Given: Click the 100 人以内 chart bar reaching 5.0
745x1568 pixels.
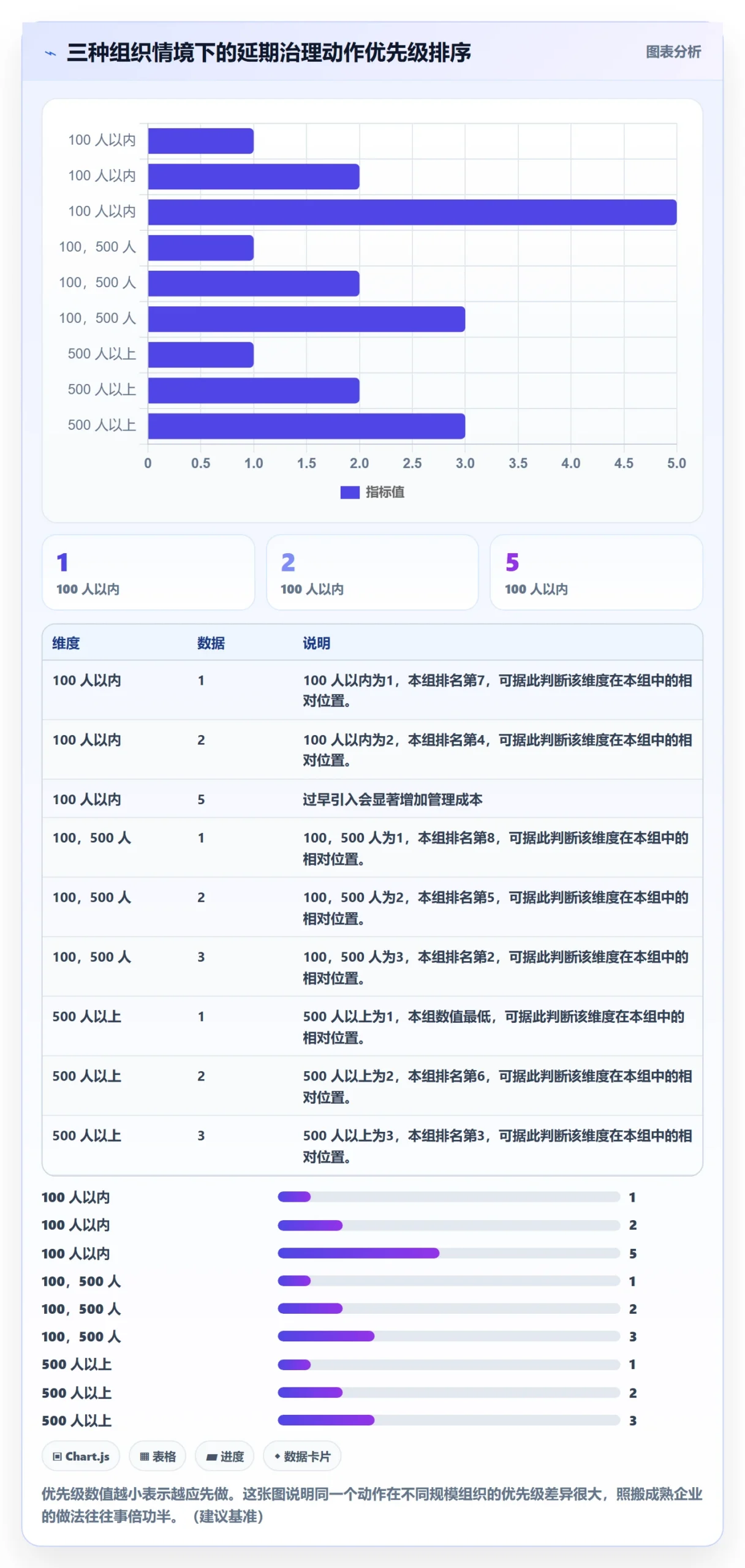Looking at the screenshot, I should (412, 212).
